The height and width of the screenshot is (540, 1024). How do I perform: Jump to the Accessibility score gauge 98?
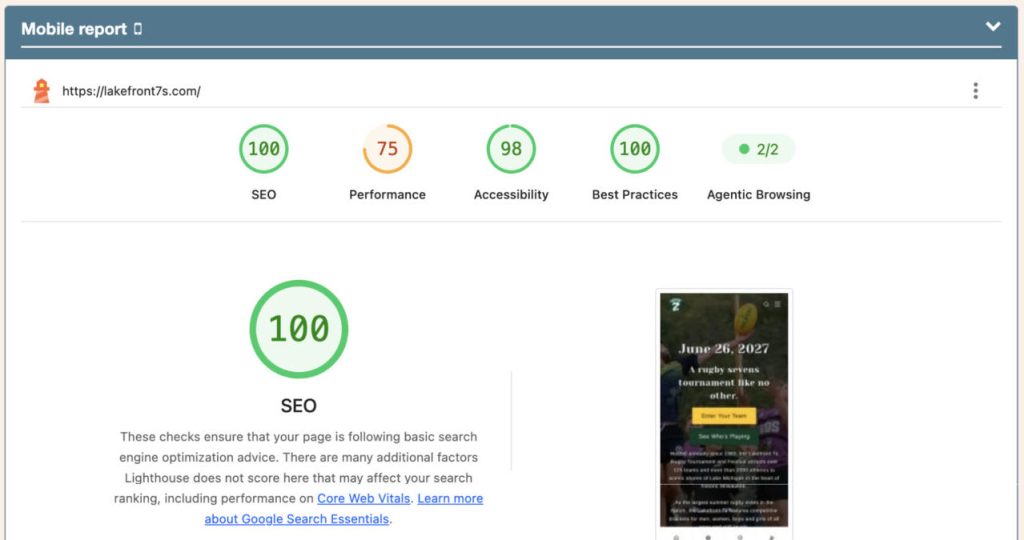511,149
